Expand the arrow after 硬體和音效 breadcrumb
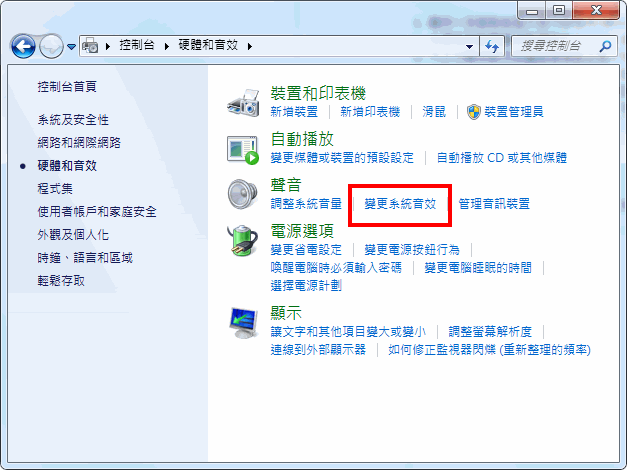This screenshot has height=470, width=627. click(250, 46)
